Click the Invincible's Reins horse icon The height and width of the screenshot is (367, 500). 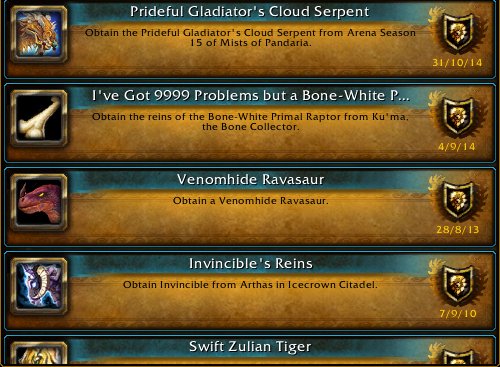tap(39, 287)
